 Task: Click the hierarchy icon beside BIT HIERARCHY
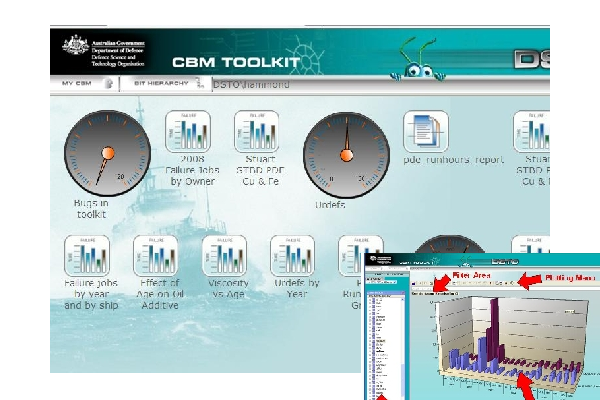click(199, 83)
